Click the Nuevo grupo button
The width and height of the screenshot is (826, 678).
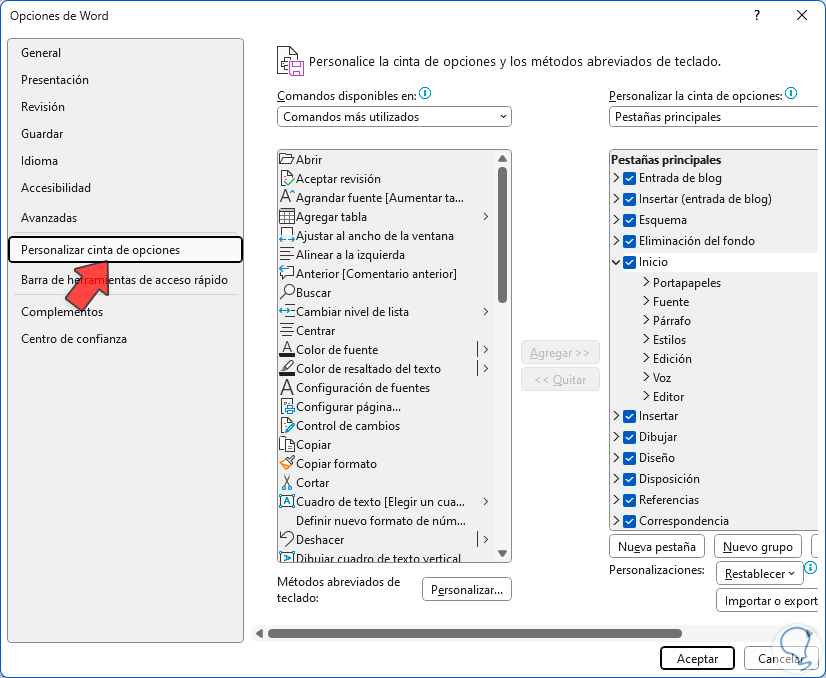coord(758,547)
